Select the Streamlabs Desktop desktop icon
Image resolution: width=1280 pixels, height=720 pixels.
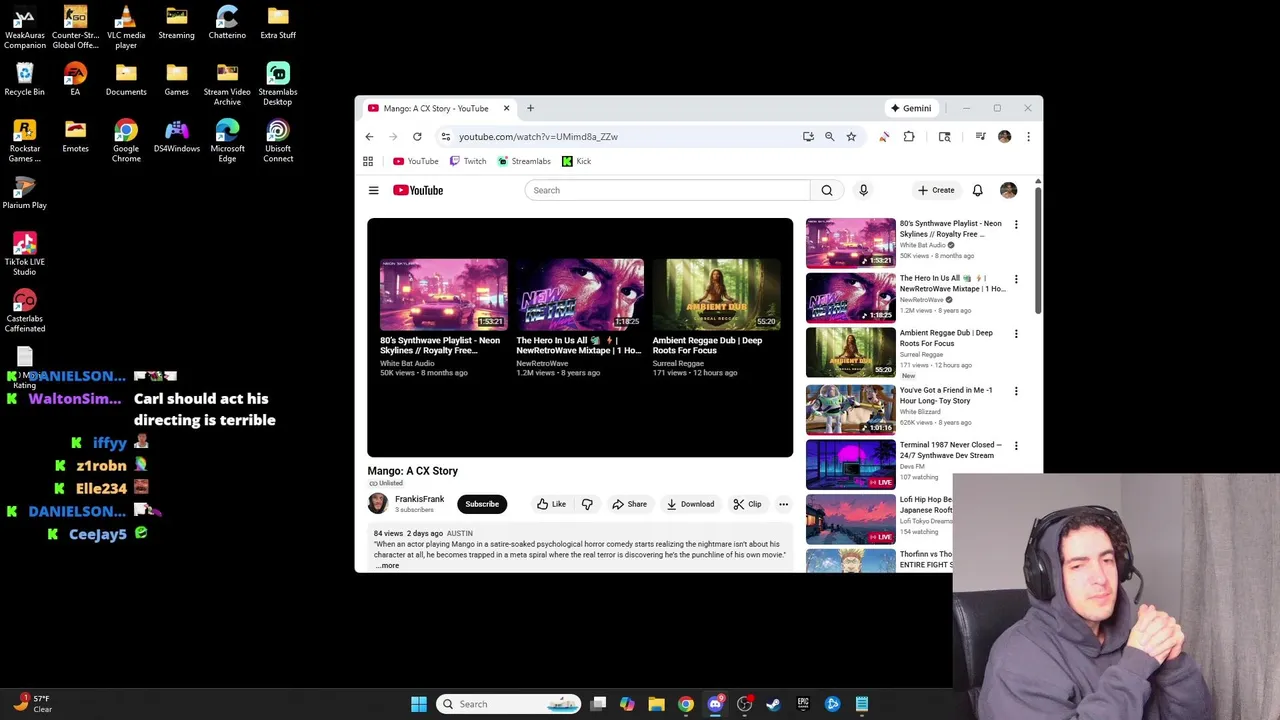[x=278, y=84]
